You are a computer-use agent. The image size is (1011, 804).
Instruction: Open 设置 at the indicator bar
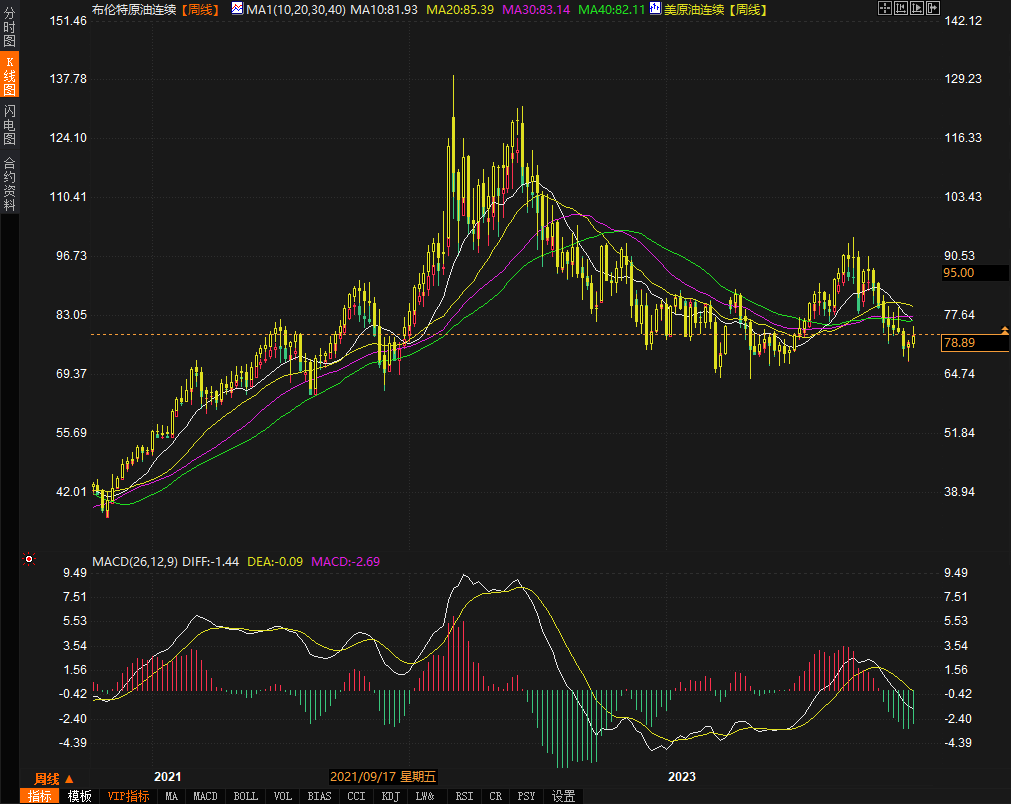point(564,796)
